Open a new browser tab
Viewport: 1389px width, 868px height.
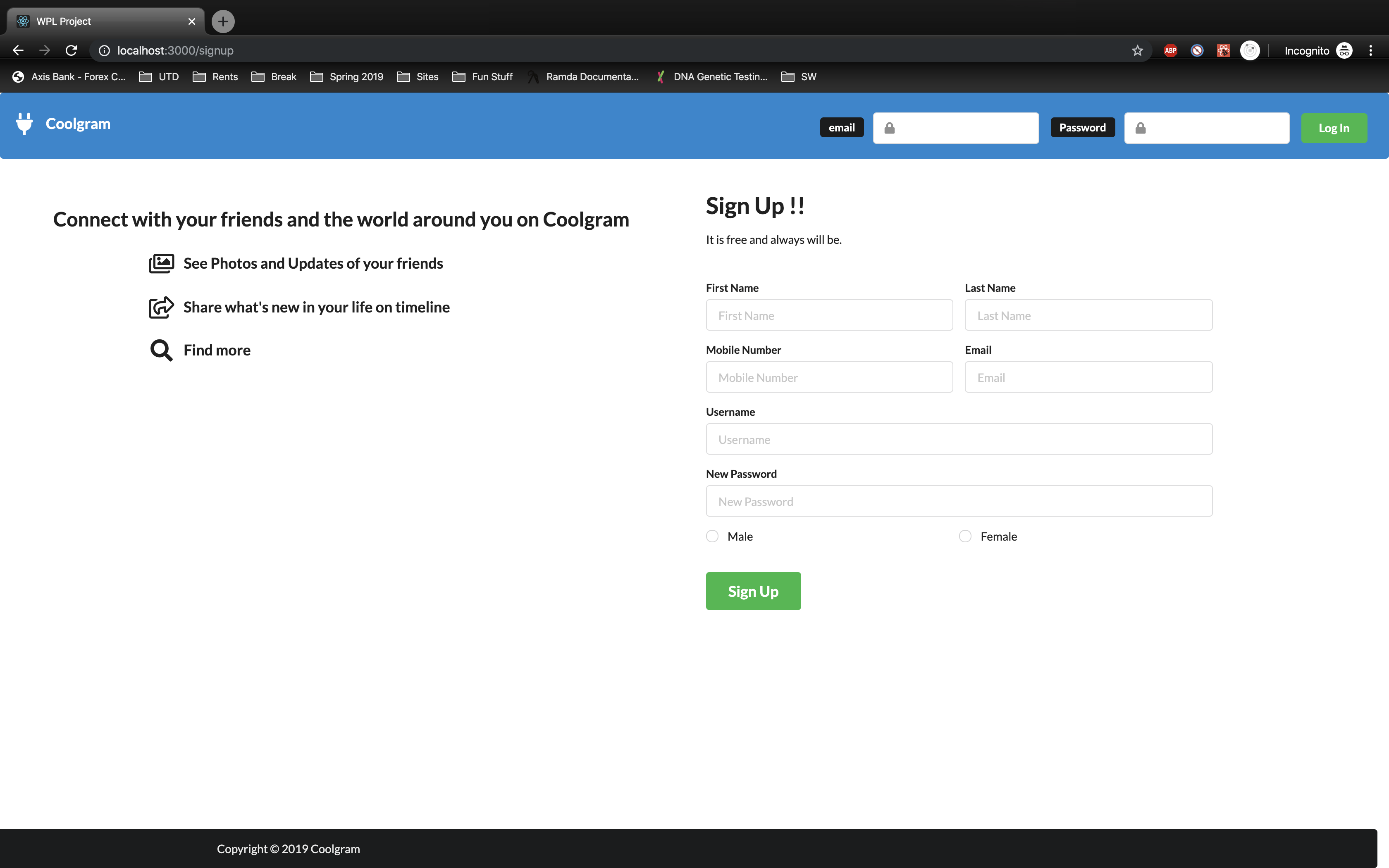click(223, 21)
